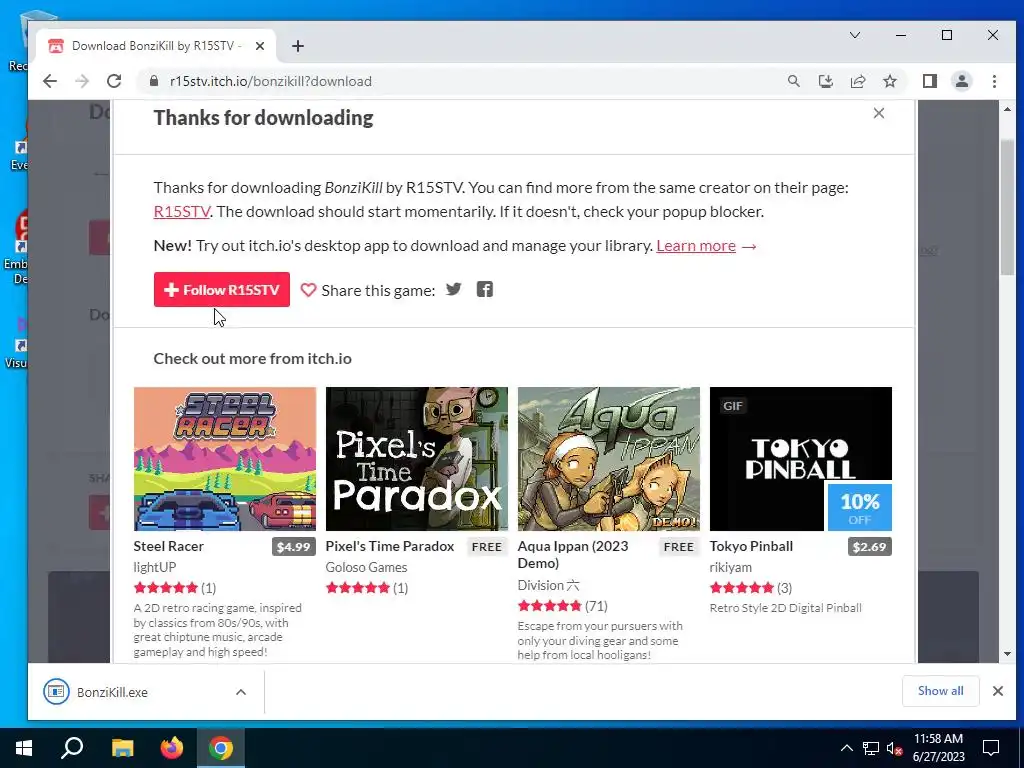Click the Share this game heart icon
Screen dimensions: 1024x768
[308, 289]
